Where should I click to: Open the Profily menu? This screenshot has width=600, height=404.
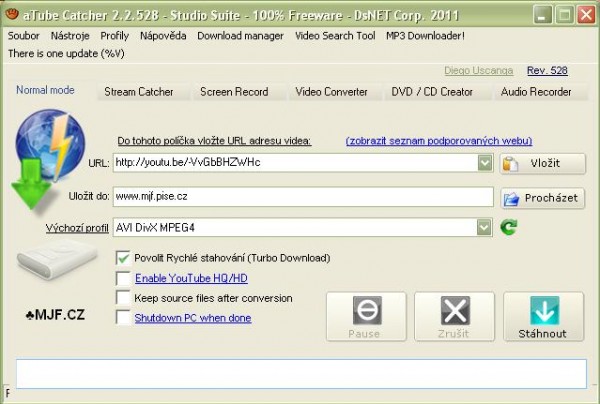114,36
